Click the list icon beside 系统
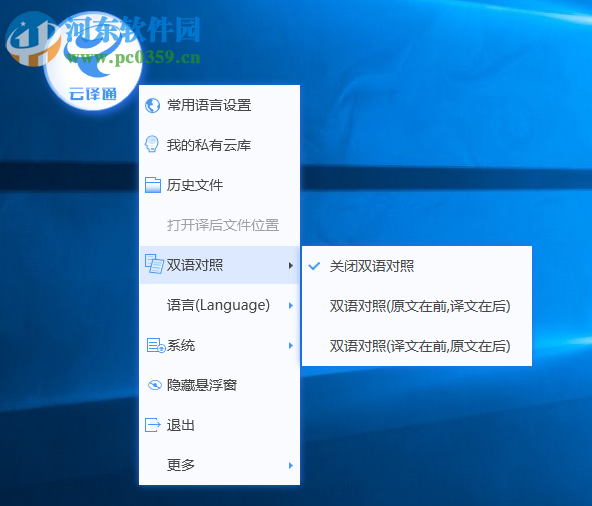This screenshot has height=506, width=592. point(156,345)
